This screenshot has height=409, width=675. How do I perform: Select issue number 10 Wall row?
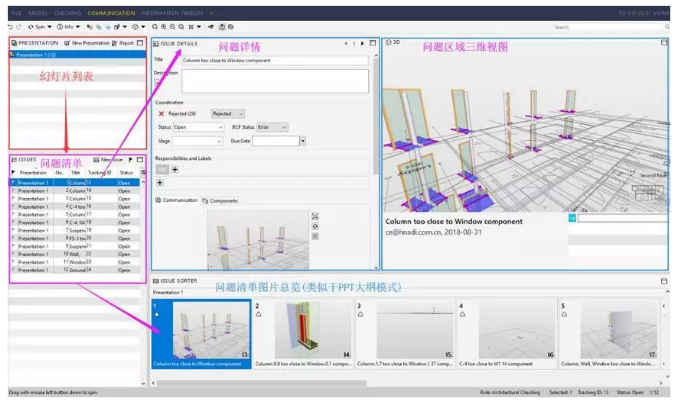74,254
